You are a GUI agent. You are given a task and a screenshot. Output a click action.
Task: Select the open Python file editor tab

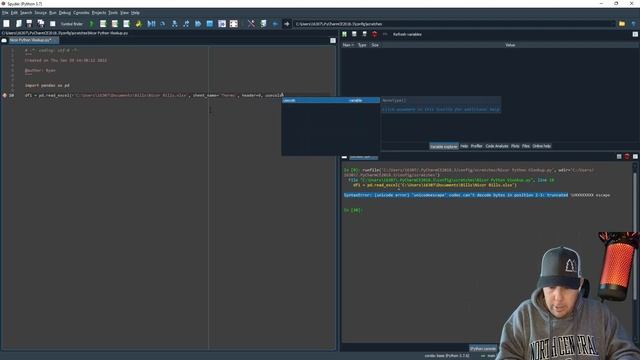(x=33, y=40)
